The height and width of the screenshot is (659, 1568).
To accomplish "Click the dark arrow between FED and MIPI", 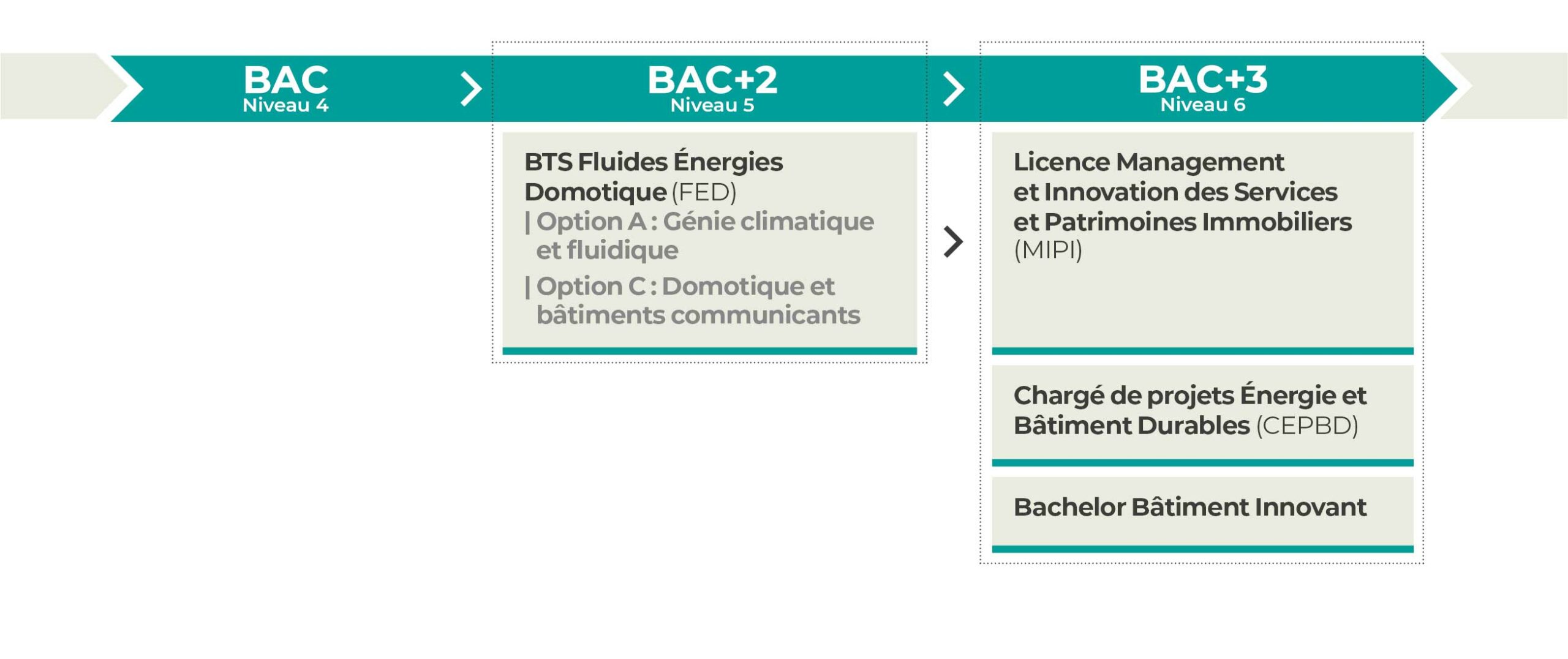I will pos(954,242).
